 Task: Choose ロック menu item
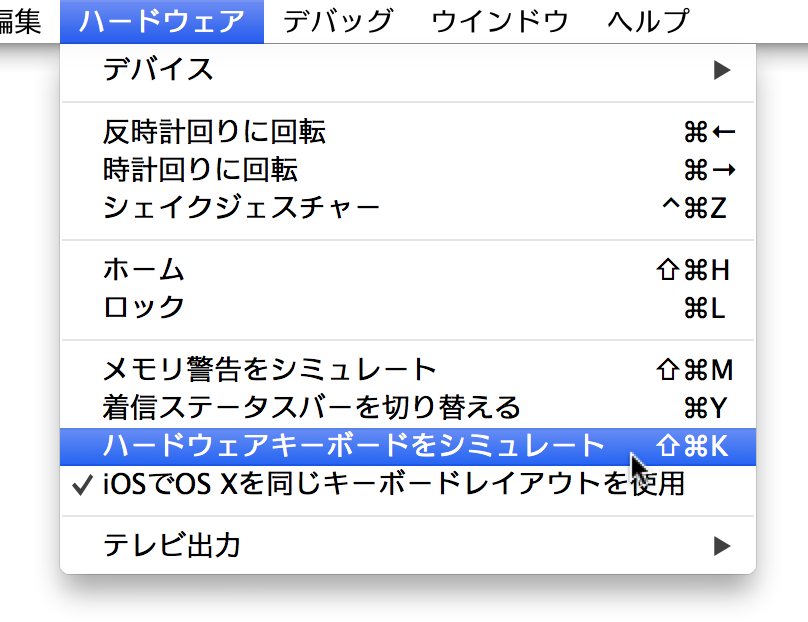[x=408, y=308]
